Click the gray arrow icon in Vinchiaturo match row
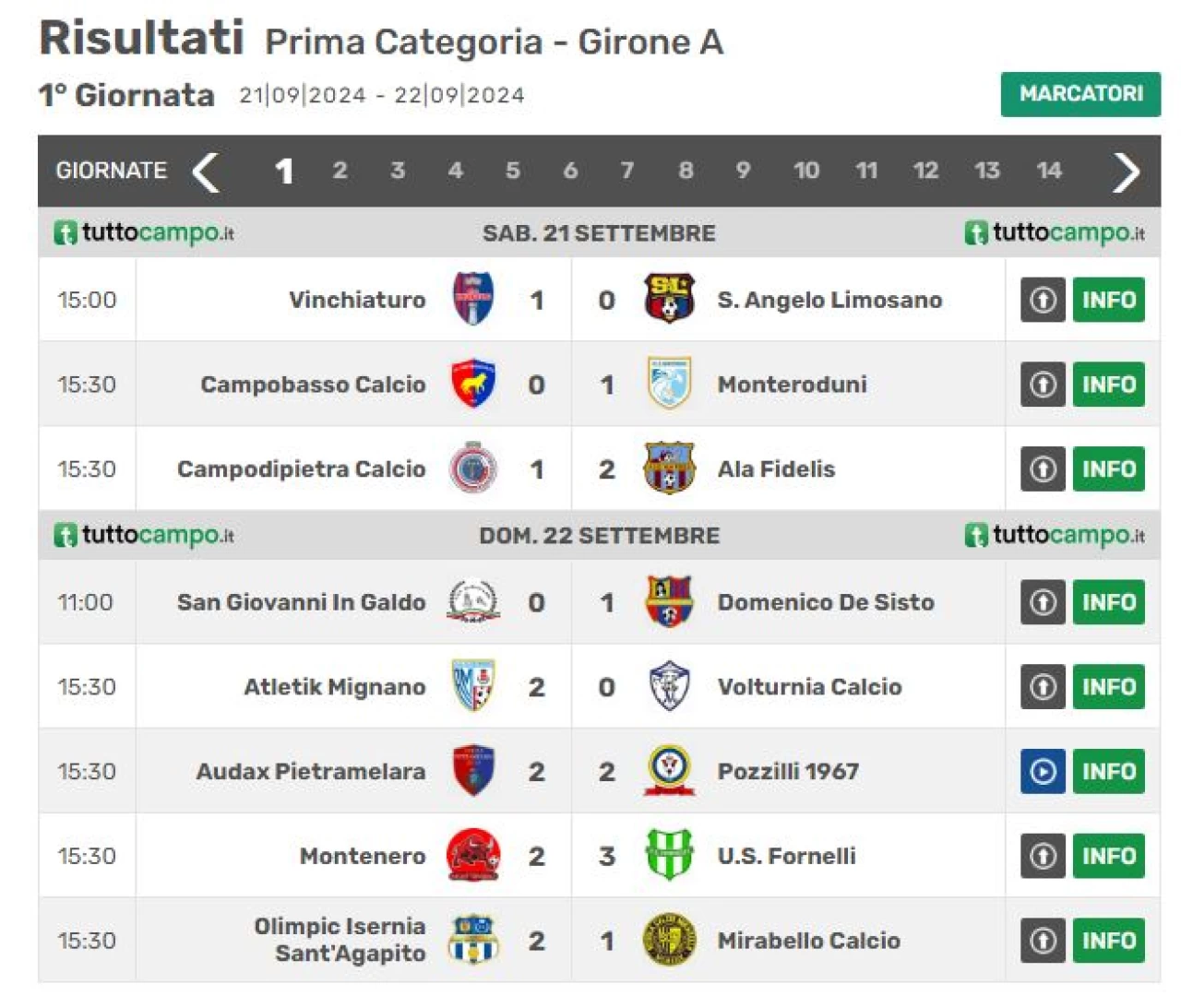 coord(1043,300)
